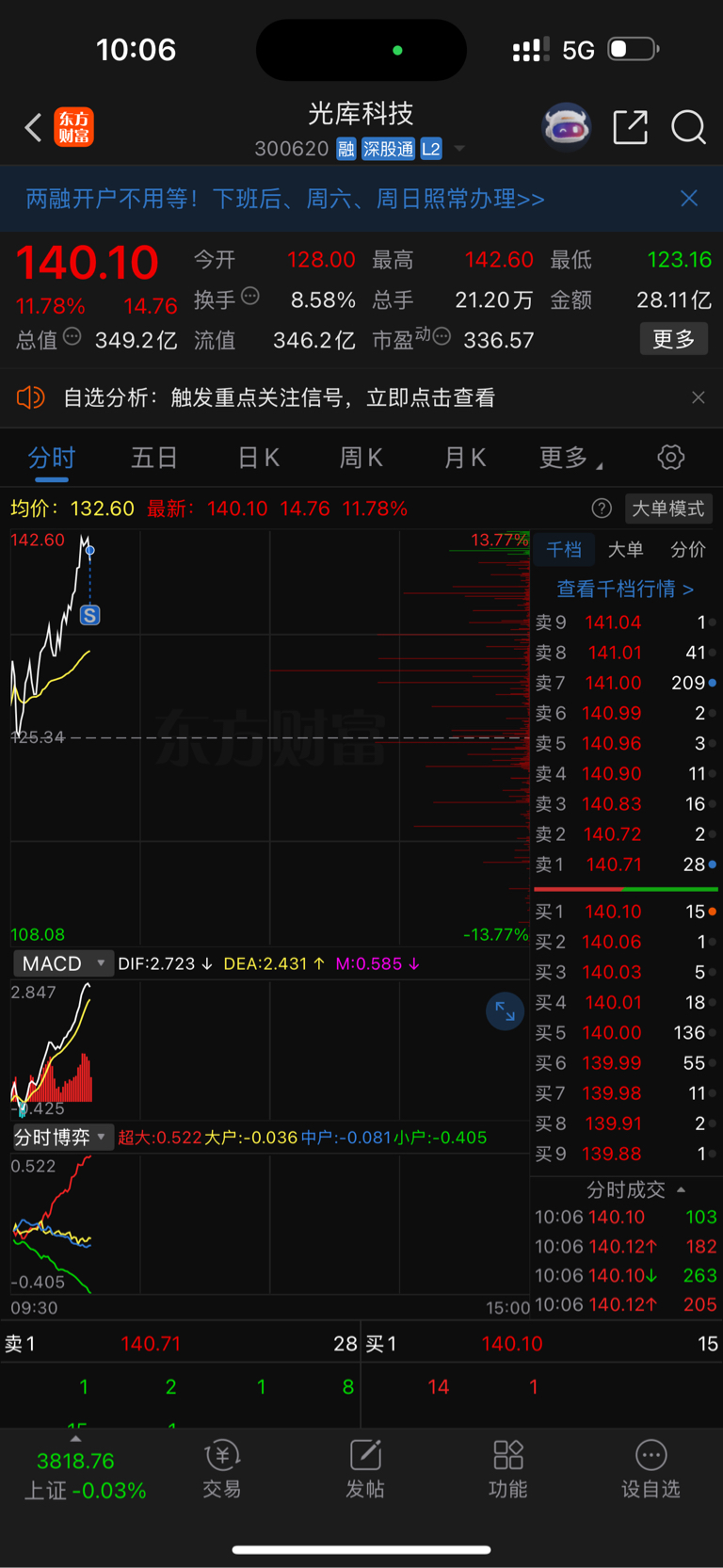Select the 买9 139.88 order row
The image size is (723, 1568).
tap(626, 1154)
